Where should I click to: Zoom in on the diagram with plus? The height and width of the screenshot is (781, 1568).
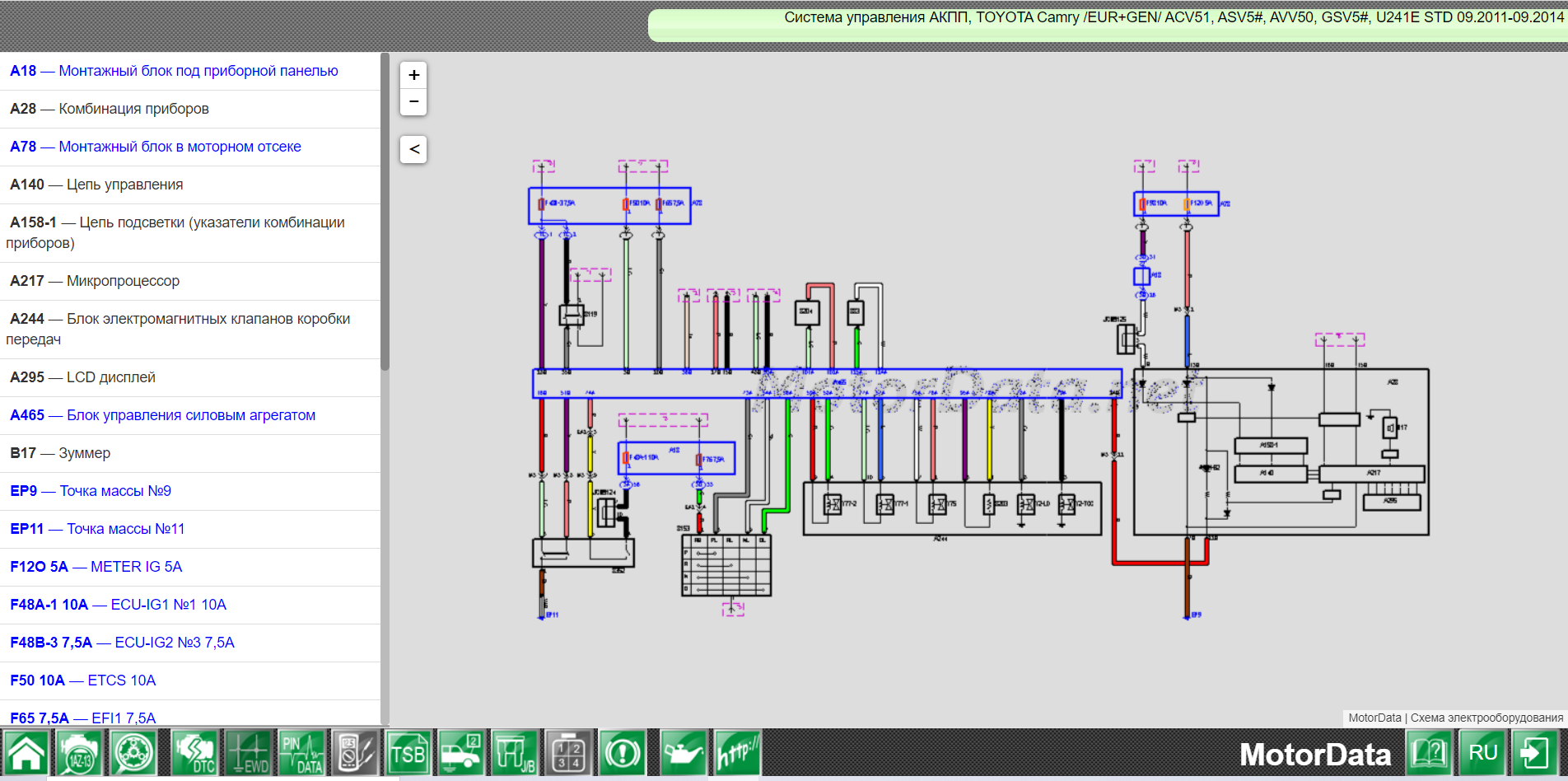click(413, 75)
